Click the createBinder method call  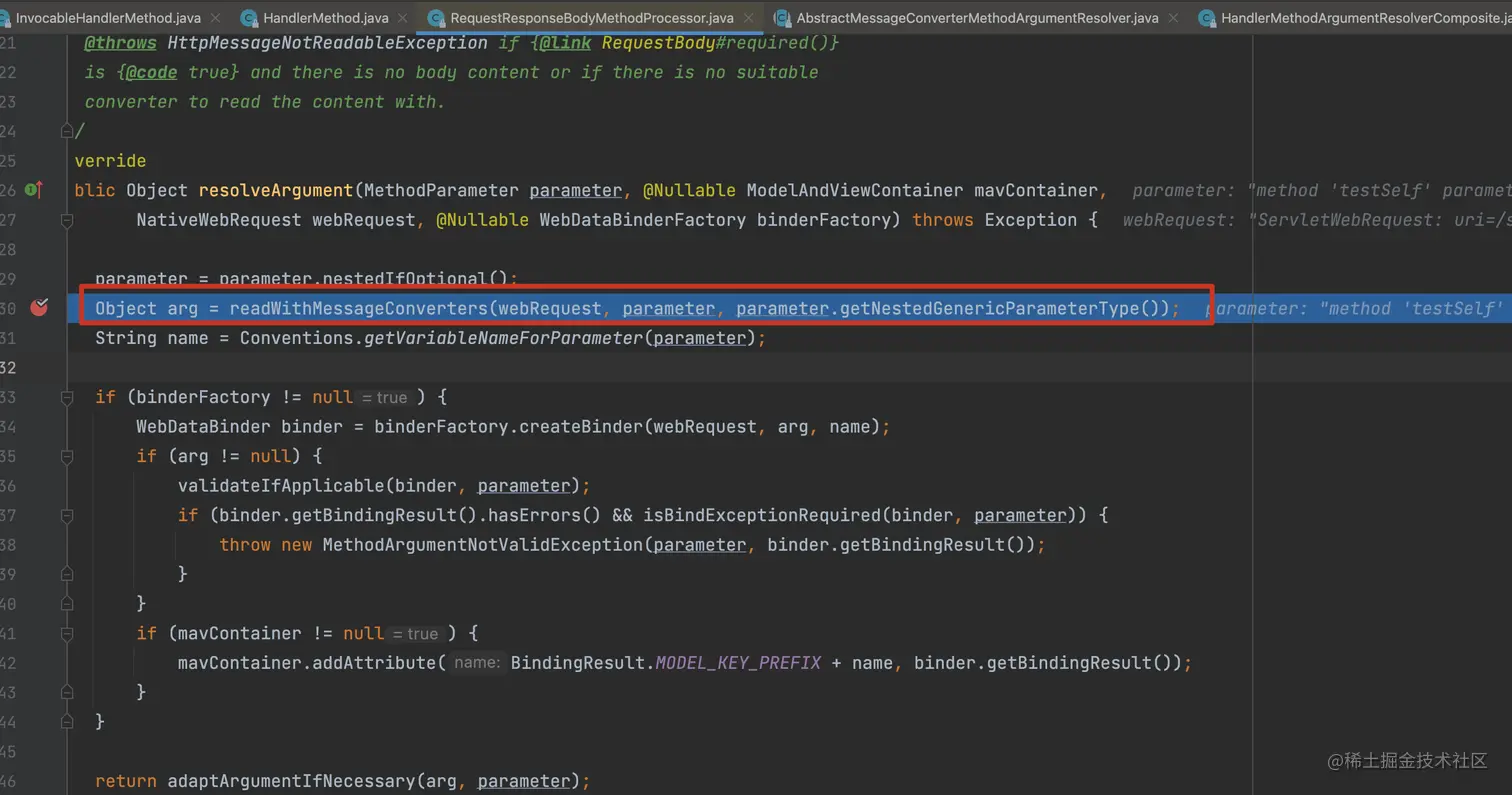pos(581,427)
